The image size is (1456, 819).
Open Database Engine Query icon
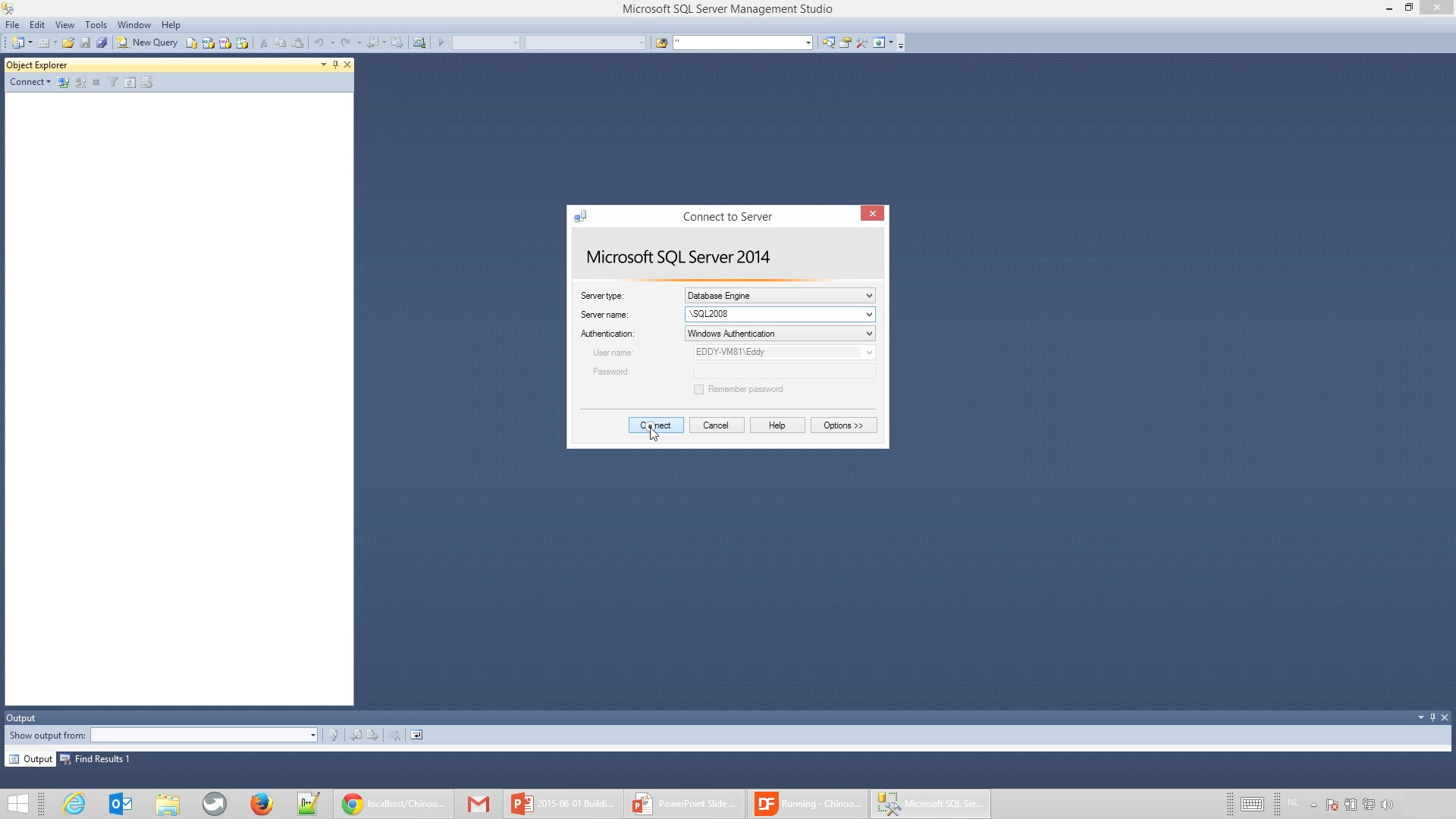pyautogui.click(x=192, y=42)
